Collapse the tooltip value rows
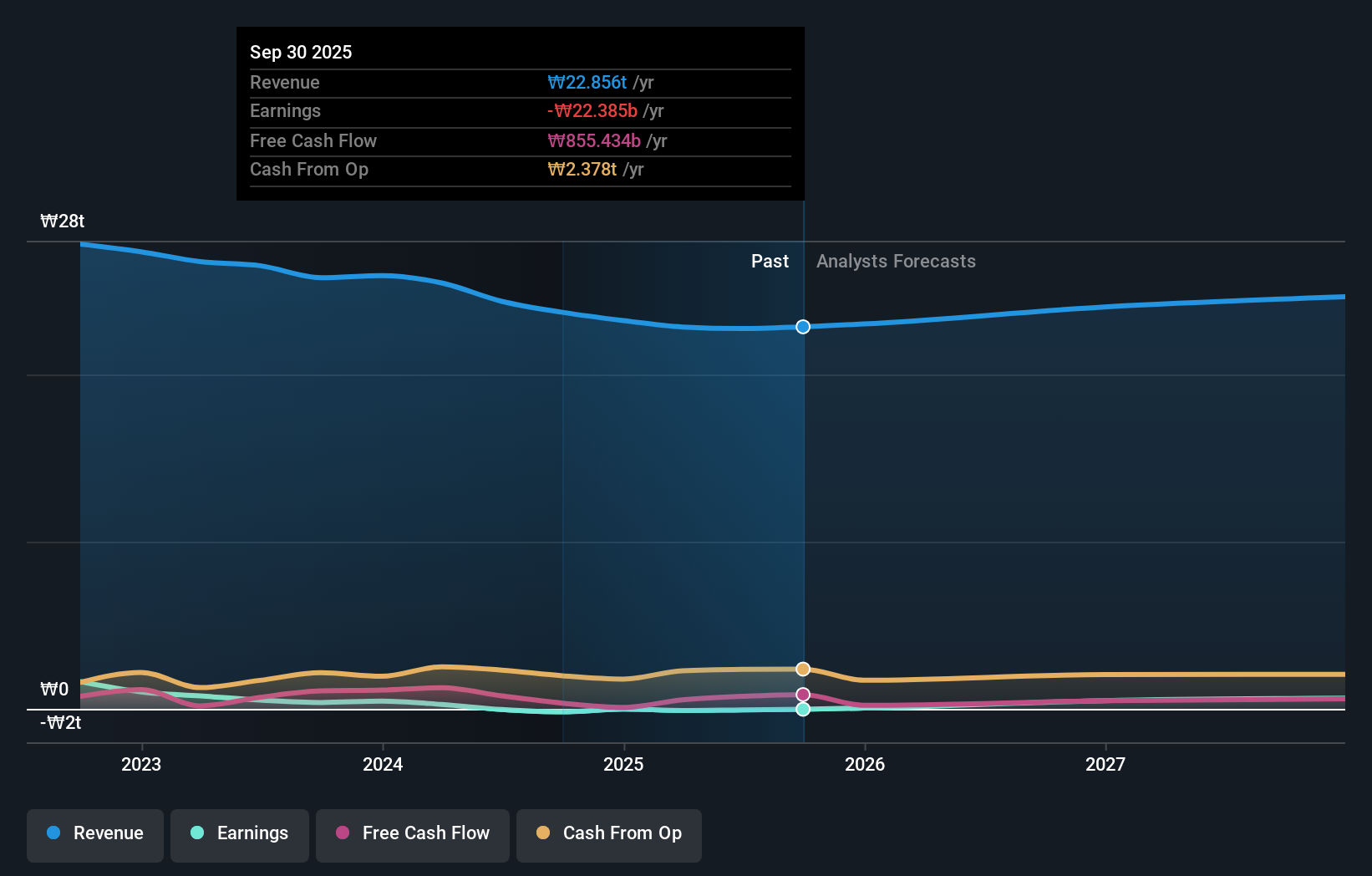This screenshot has width=1372, height=876. coord(520,125)
